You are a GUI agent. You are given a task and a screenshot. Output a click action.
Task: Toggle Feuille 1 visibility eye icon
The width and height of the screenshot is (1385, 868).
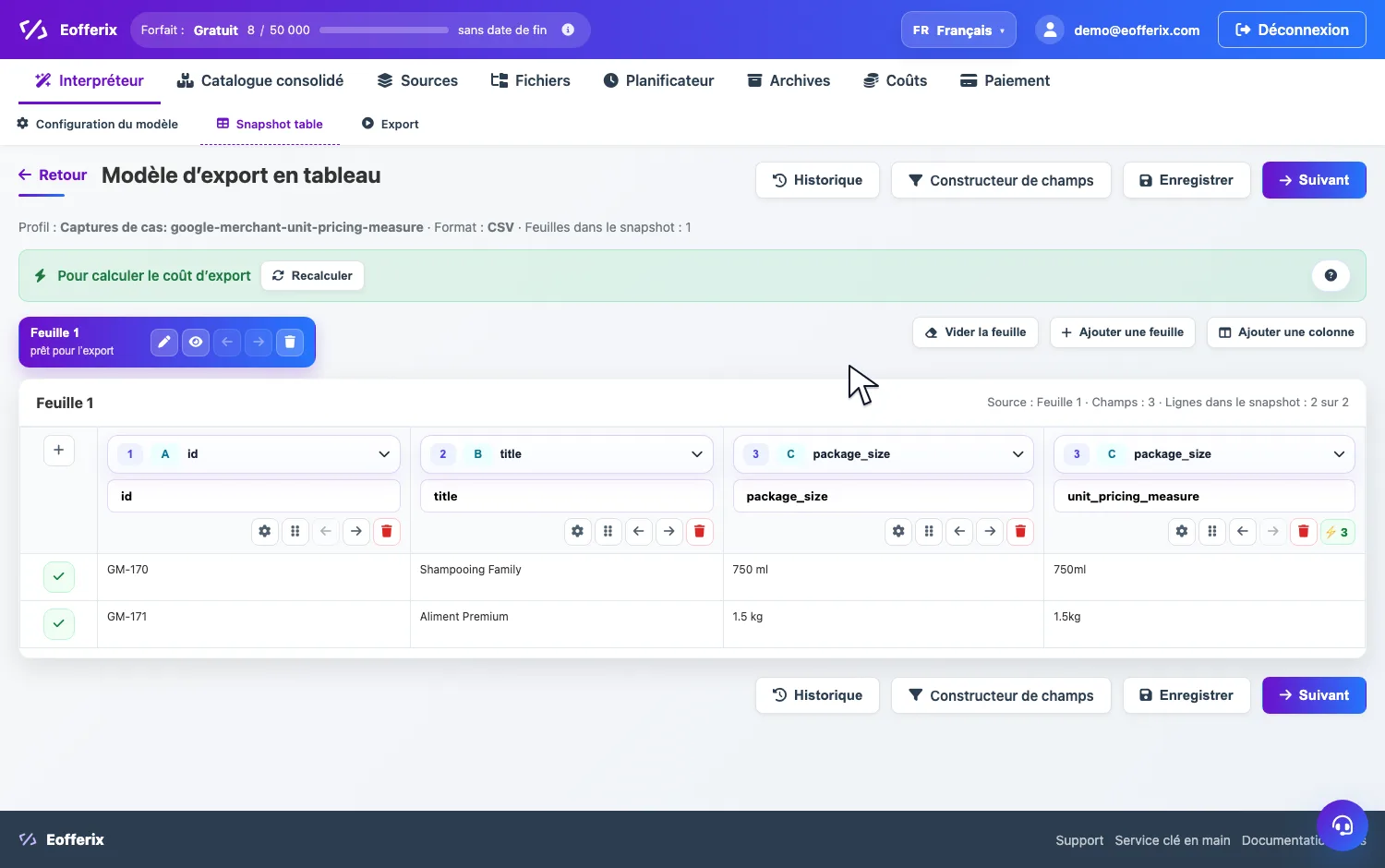(196, 342)
